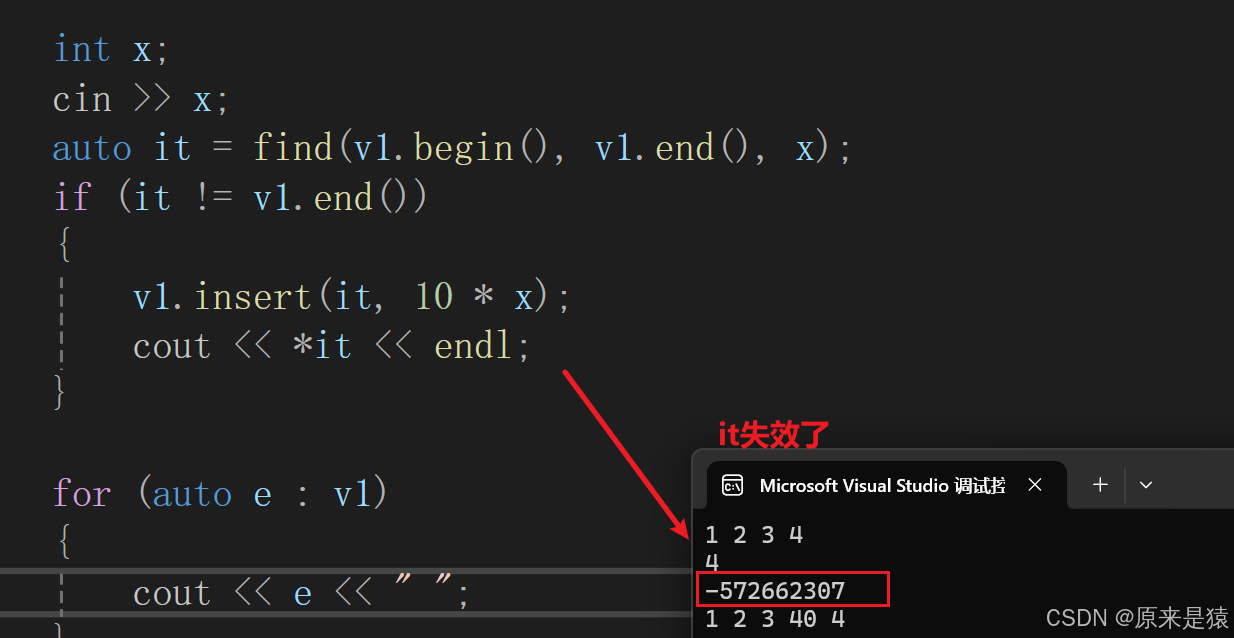Image resolution: width=1234 pixels, height=638 pixels.
Task: Click console output line showing single '4'
Action: [711, 563]
